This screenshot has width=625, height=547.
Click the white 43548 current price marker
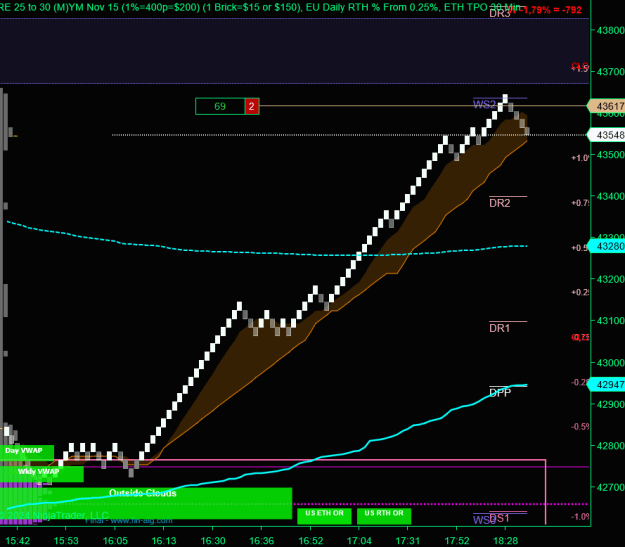(607, 135)
